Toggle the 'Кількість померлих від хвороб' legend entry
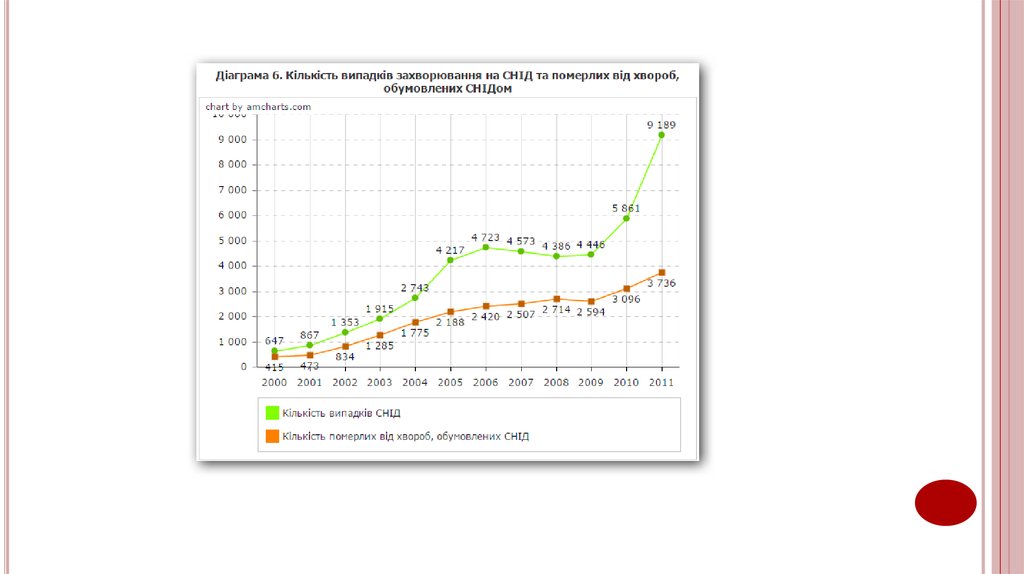Image resolution: width=1024 pixels, height=574 pixels. click(405, 436)
